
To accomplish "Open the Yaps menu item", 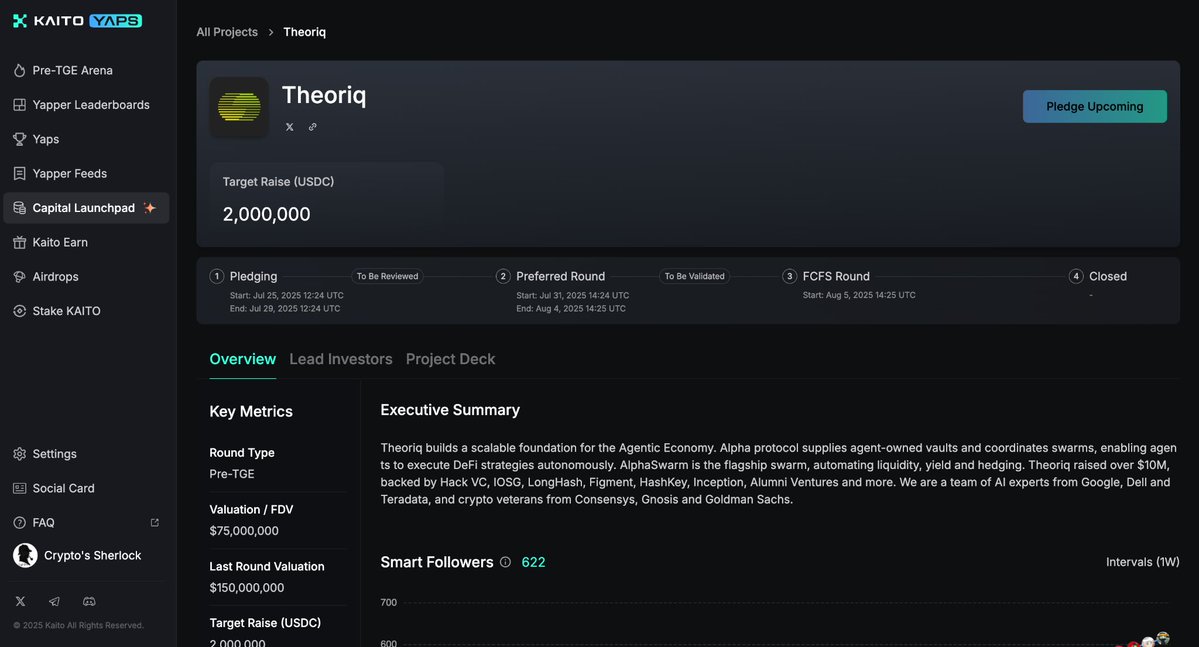I will tap(46, 139).
